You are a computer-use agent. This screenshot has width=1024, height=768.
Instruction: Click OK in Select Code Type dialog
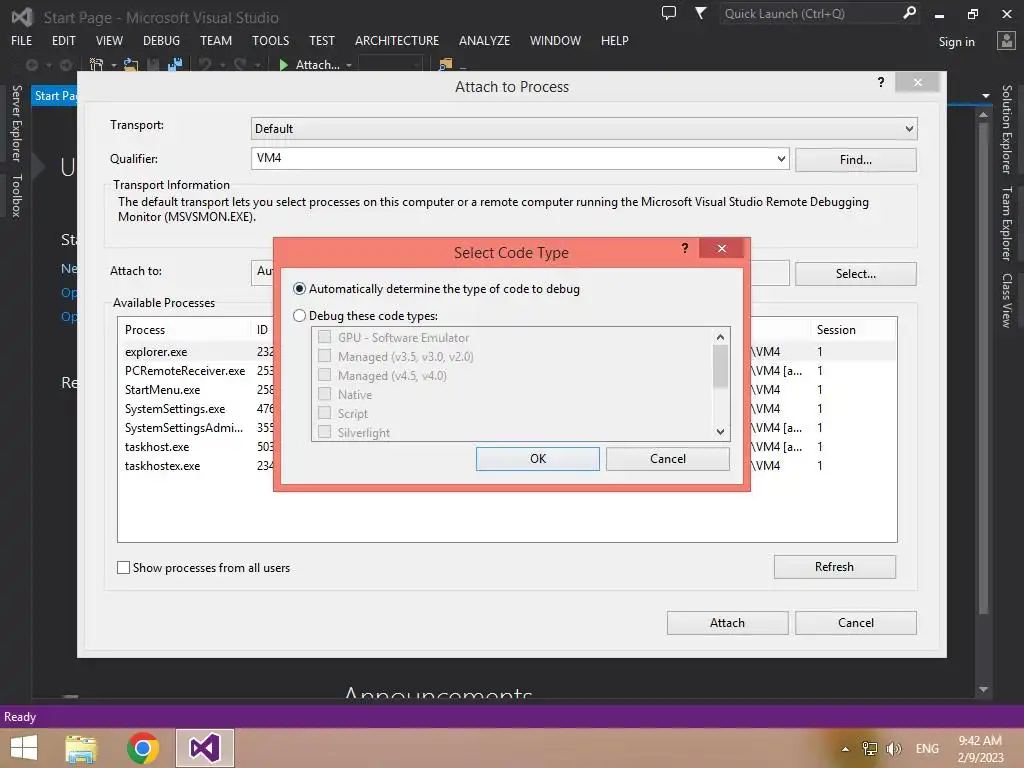point(537,458)
